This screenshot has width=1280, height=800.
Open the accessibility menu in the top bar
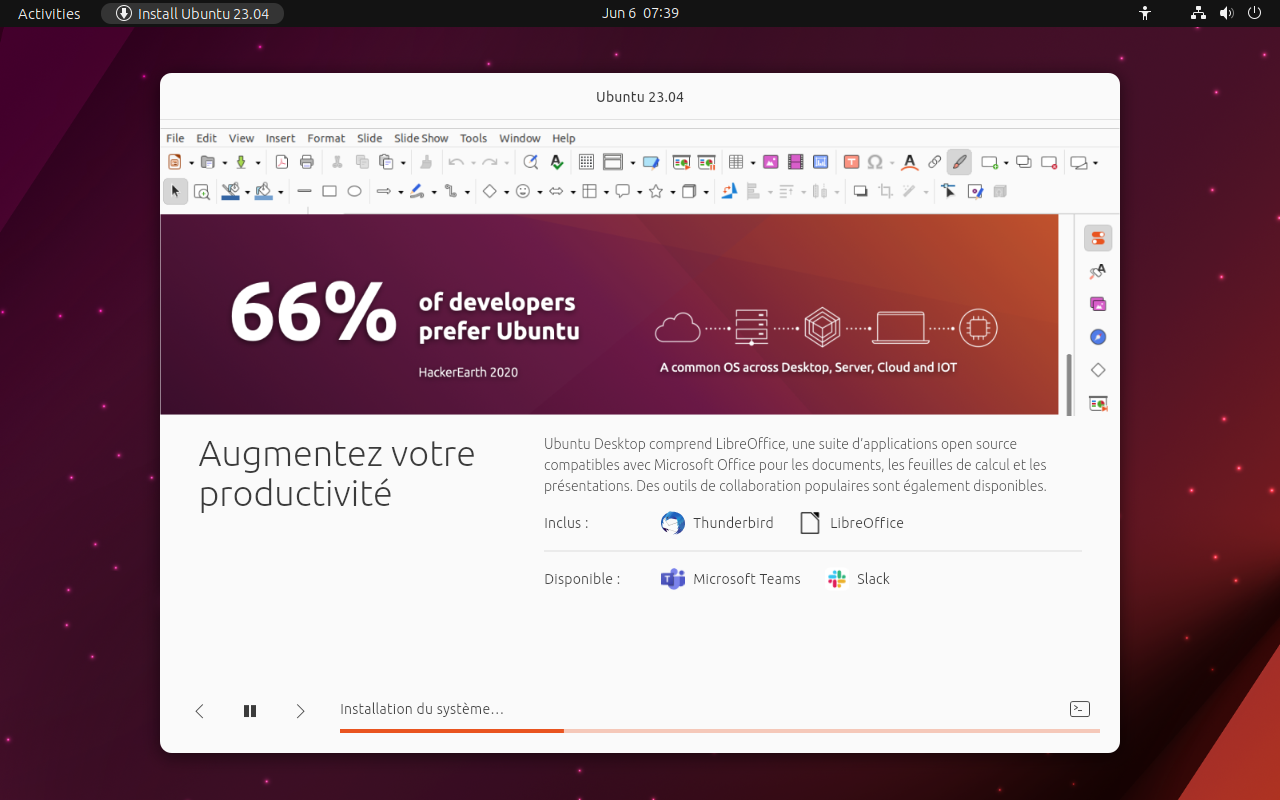click(1146, 13)
